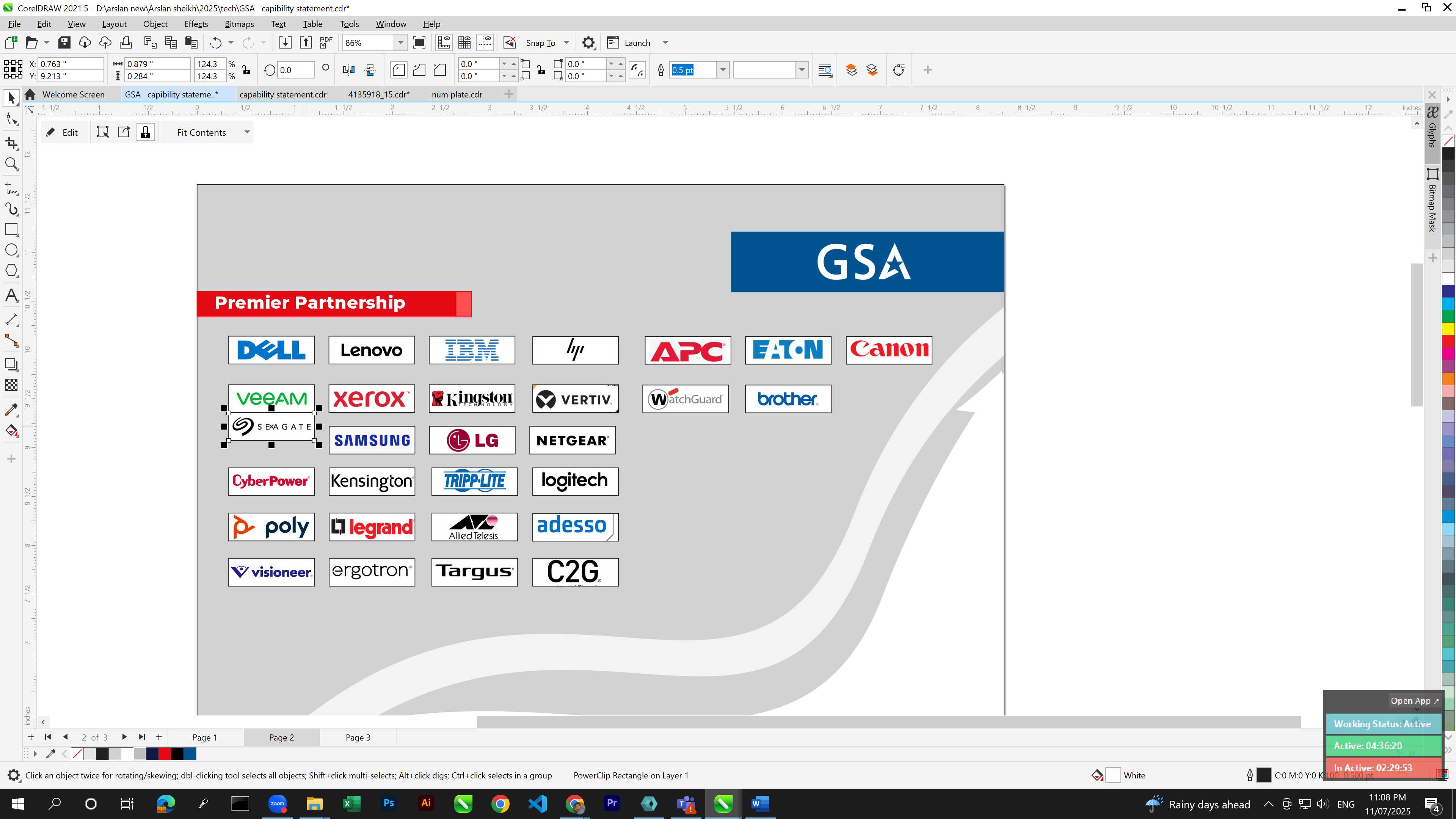
Task: Open the Object menu
Action: pyautogui.click(x=155, y=24)
